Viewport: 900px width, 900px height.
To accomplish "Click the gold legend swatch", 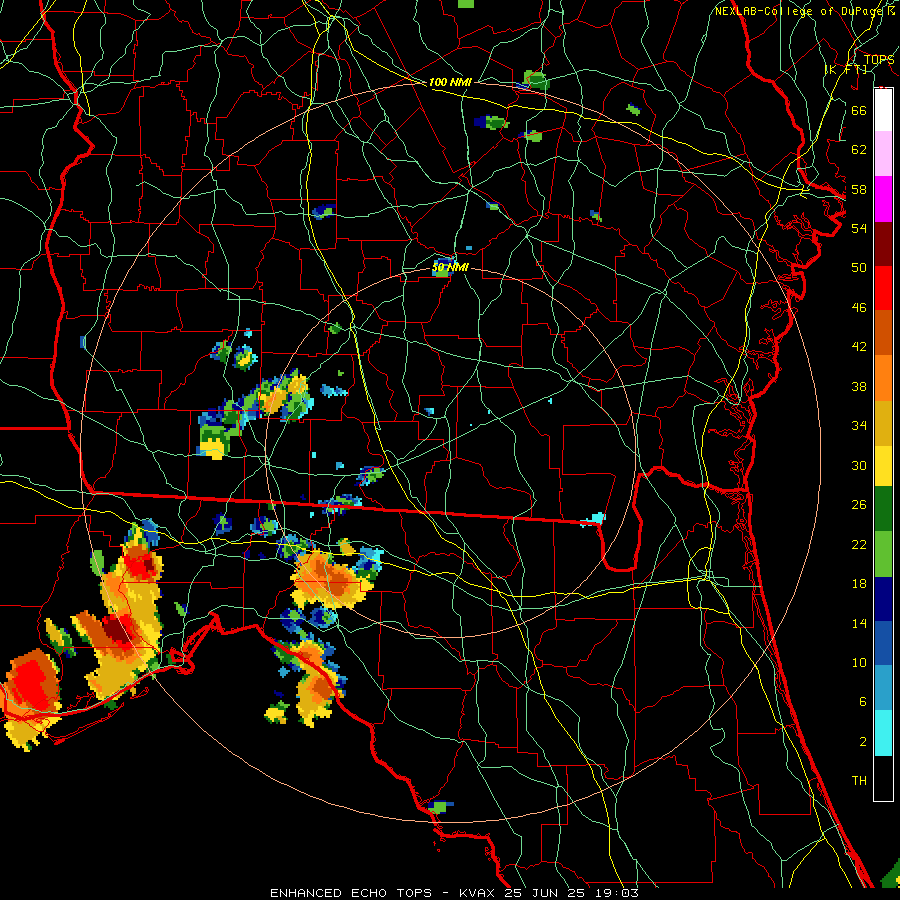I will pyautogui.click(x=883, y=423).
